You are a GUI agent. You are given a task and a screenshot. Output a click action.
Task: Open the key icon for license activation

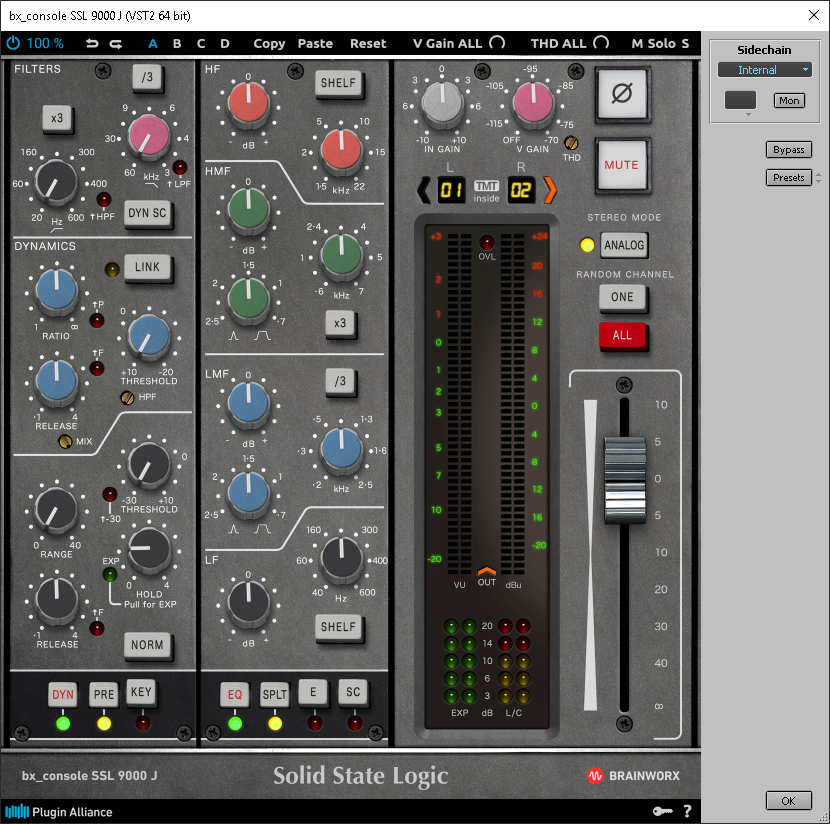click(x=662, y=811)
